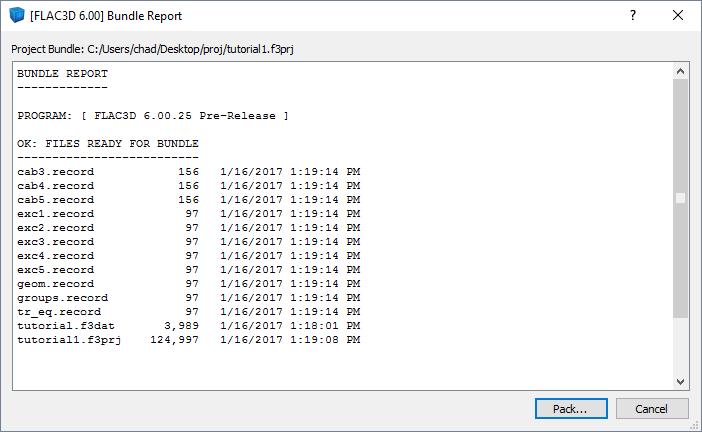Click the window resize grip in corner

tap(696, 426)
